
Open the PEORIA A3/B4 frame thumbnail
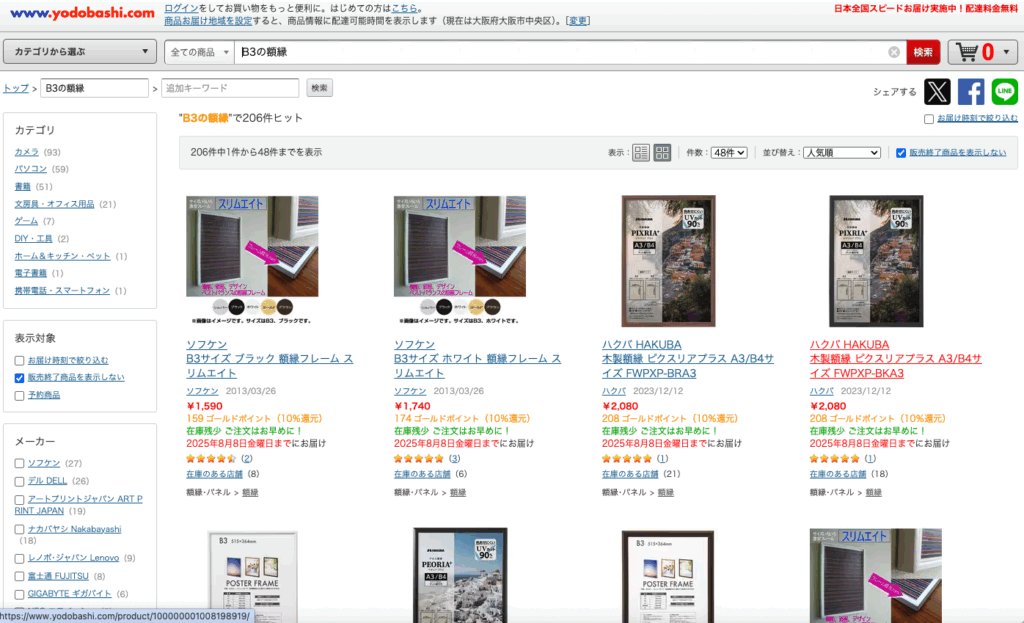point(460,575)
